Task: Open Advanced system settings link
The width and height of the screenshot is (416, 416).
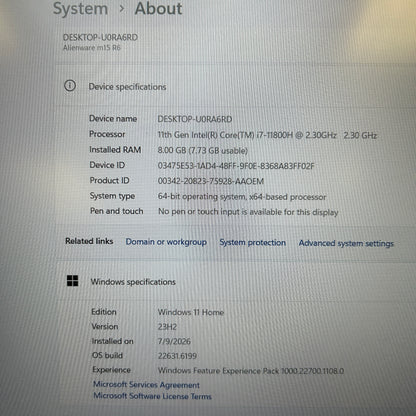Action: pos(346,243)
